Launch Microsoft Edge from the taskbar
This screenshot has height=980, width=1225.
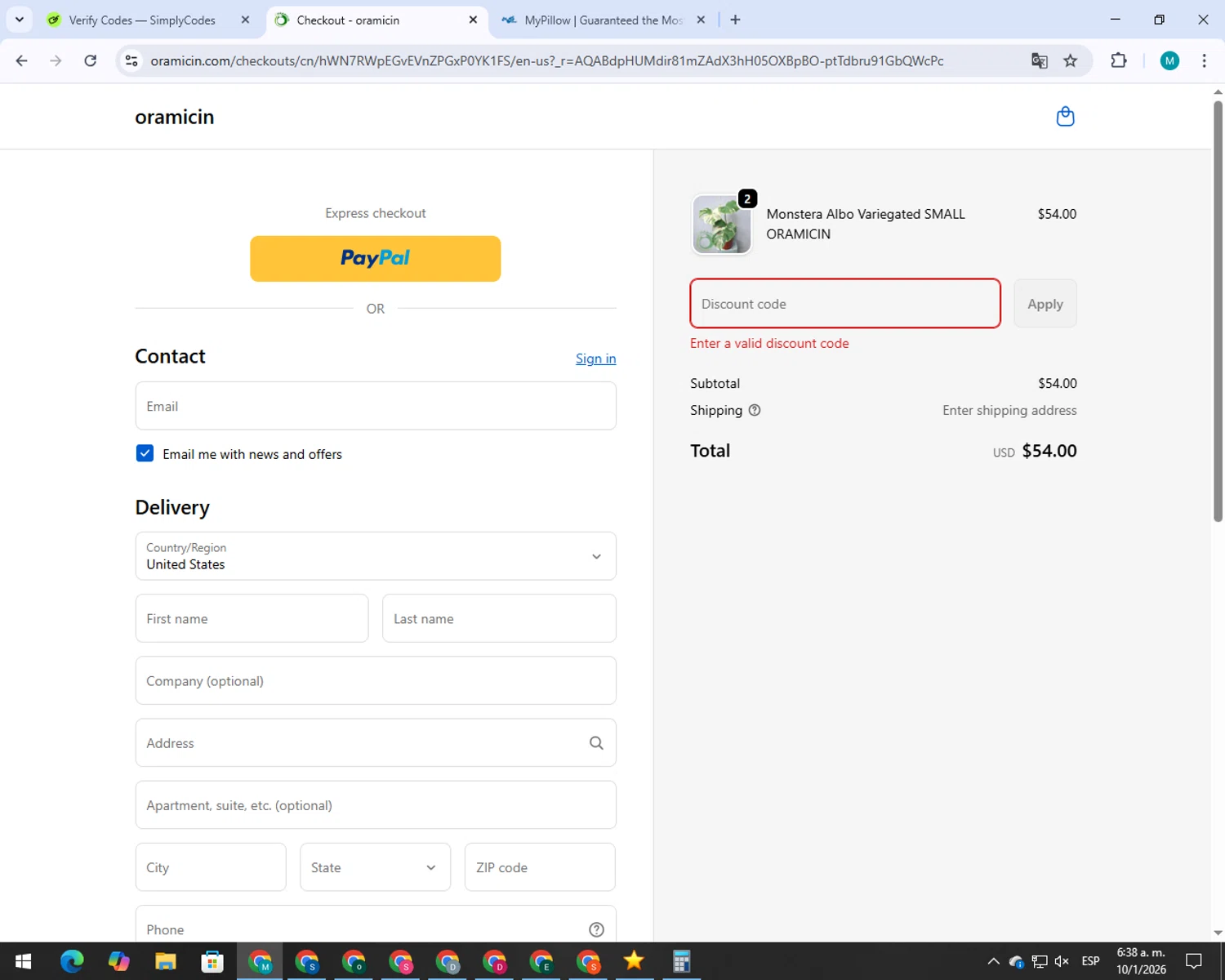[72, 961]
